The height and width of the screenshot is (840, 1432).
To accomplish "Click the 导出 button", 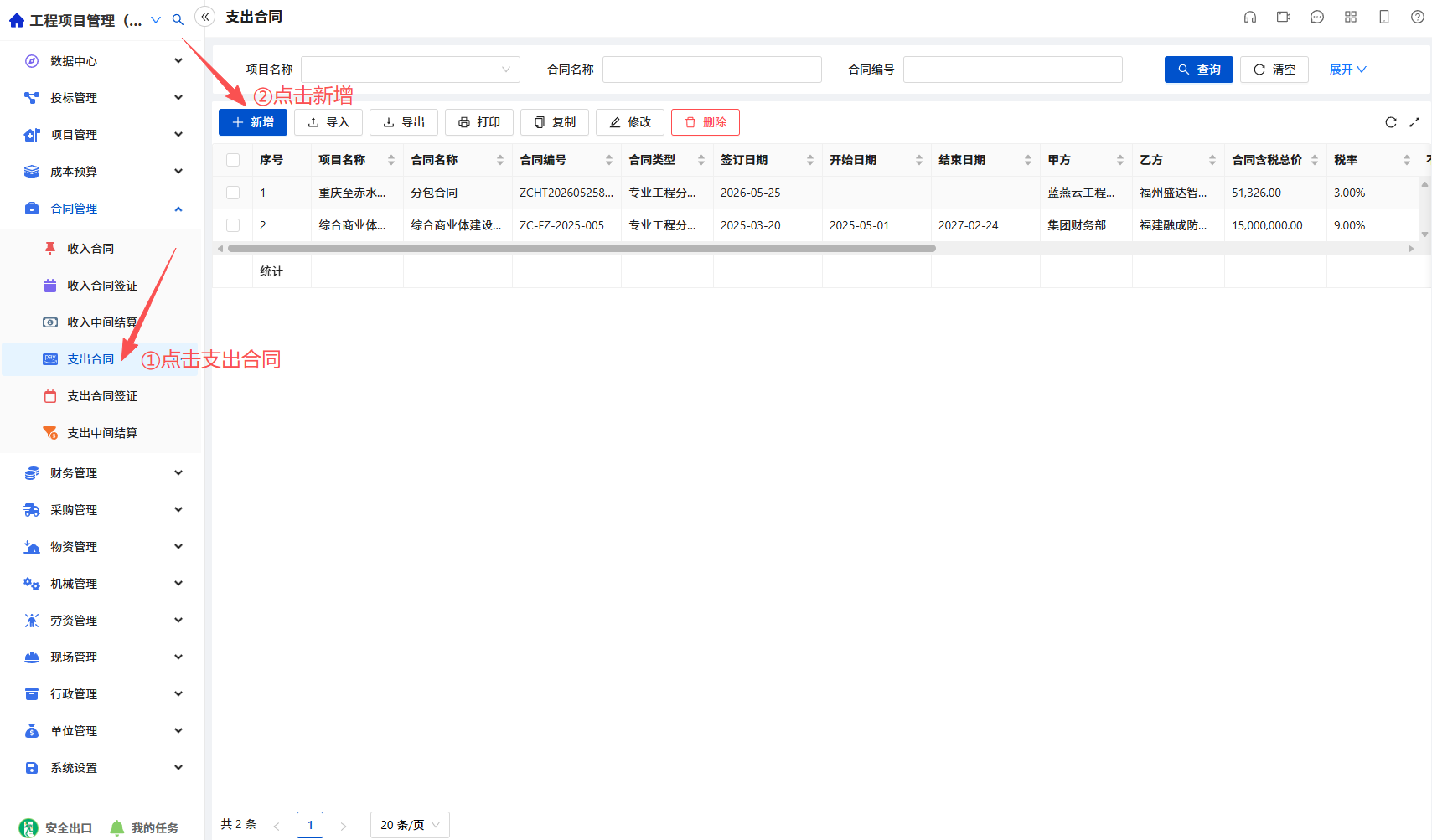I will pos(404,122).
